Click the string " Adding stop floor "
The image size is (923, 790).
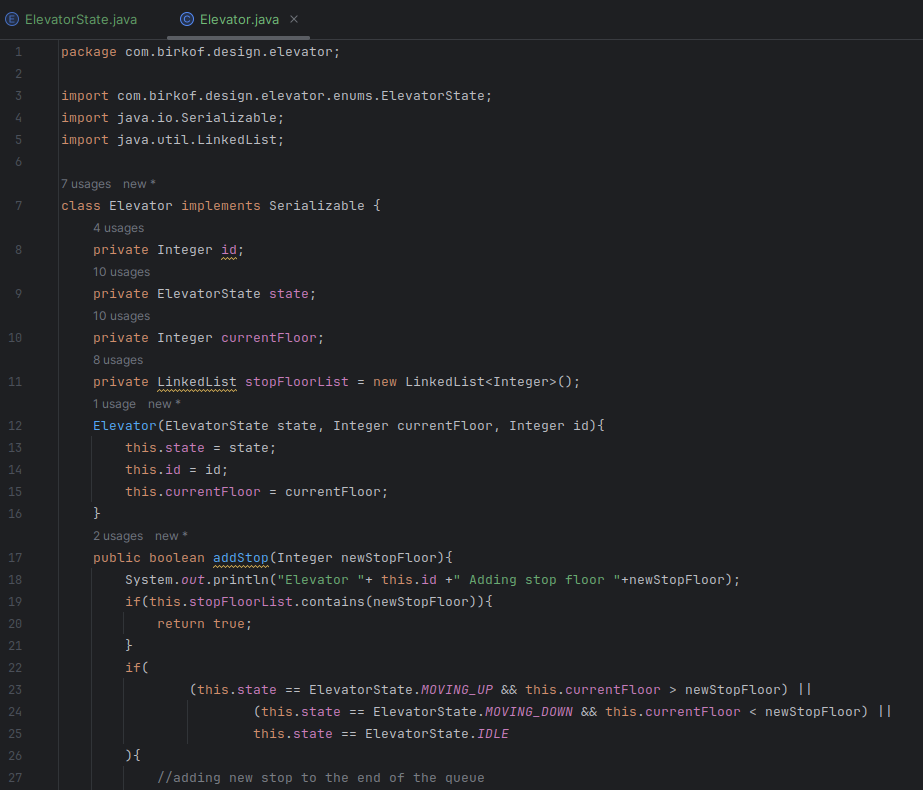[537, 580]
